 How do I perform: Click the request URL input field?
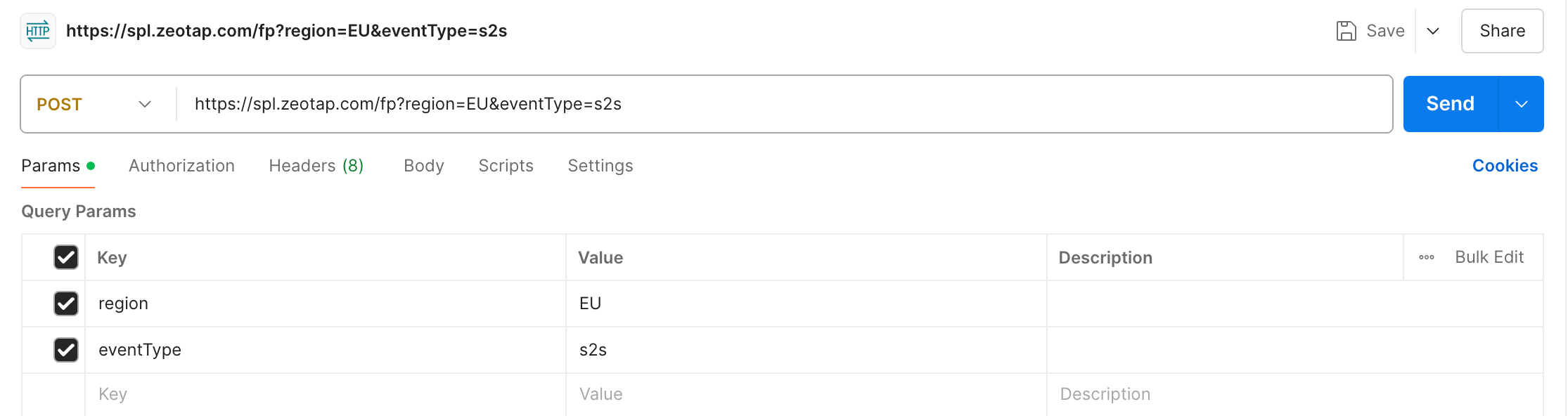click(x=773, y=104)
